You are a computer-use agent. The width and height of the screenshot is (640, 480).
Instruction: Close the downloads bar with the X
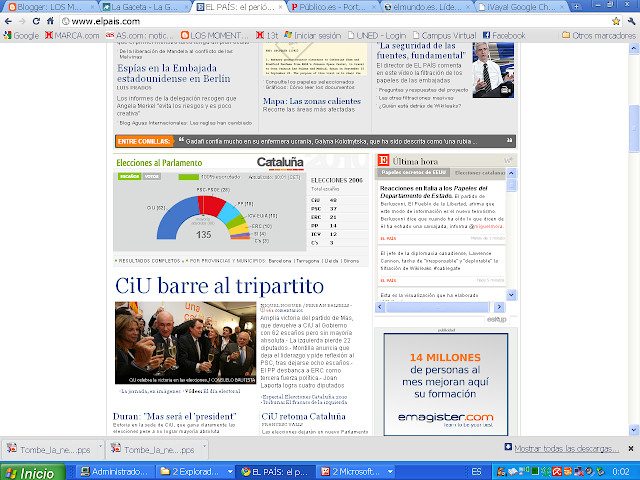coord(631,448)
